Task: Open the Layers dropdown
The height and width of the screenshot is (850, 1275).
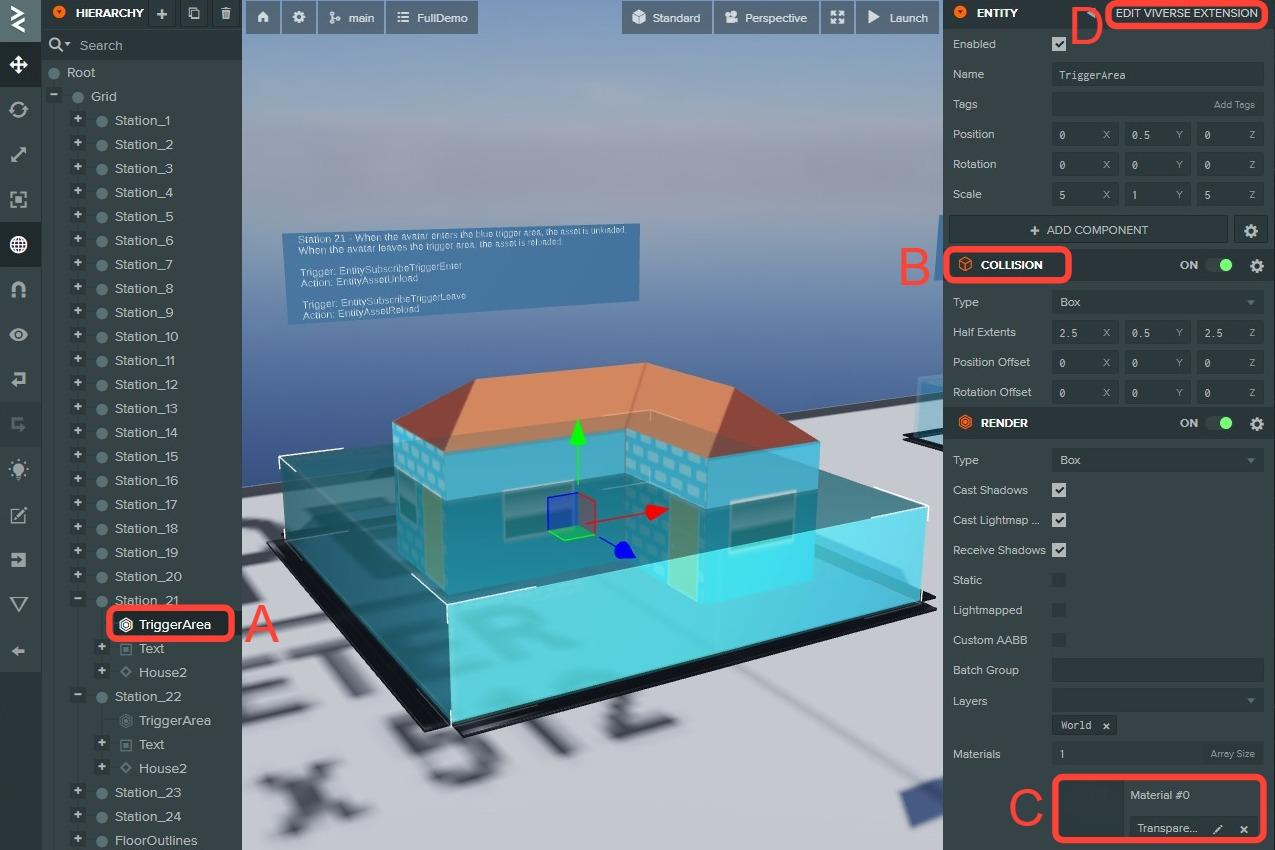Action: 1156,701
